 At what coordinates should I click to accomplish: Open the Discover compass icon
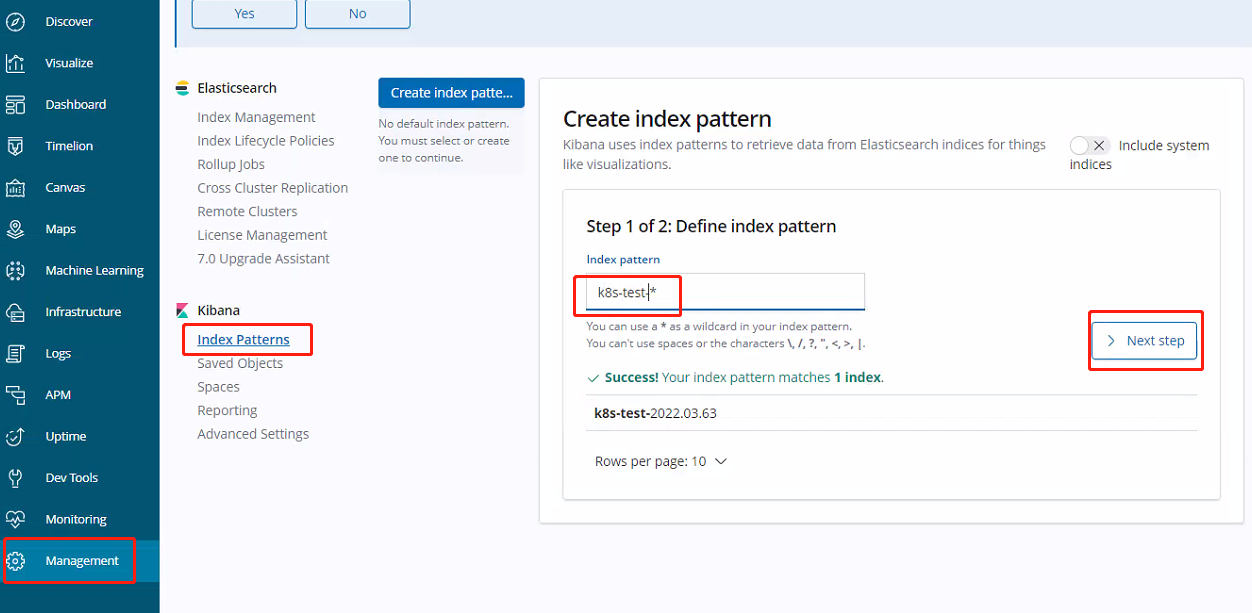pyautogui.click(x=15, y=21)
